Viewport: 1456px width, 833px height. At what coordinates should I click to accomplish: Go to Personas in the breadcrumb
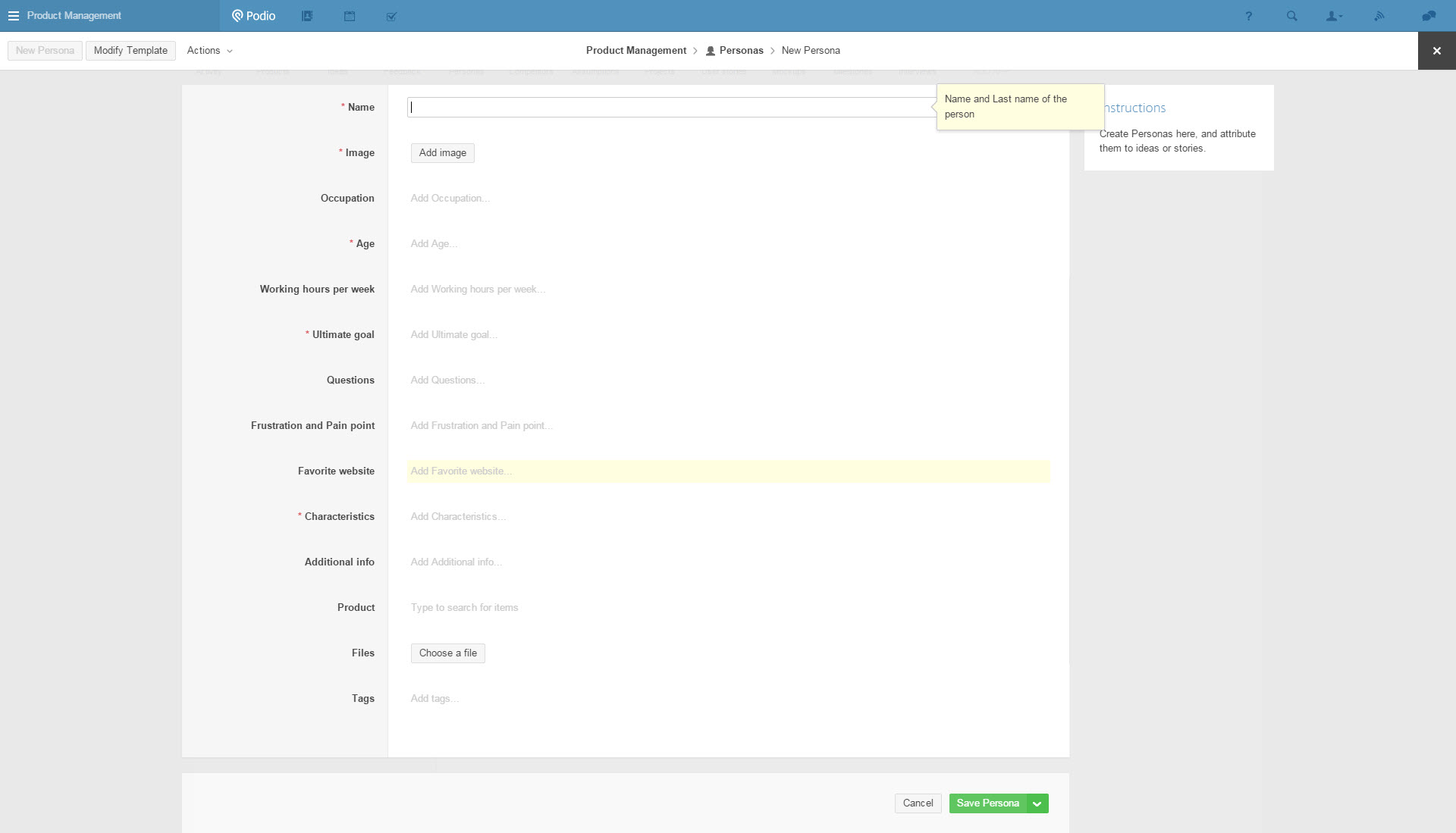coord(741,51)
